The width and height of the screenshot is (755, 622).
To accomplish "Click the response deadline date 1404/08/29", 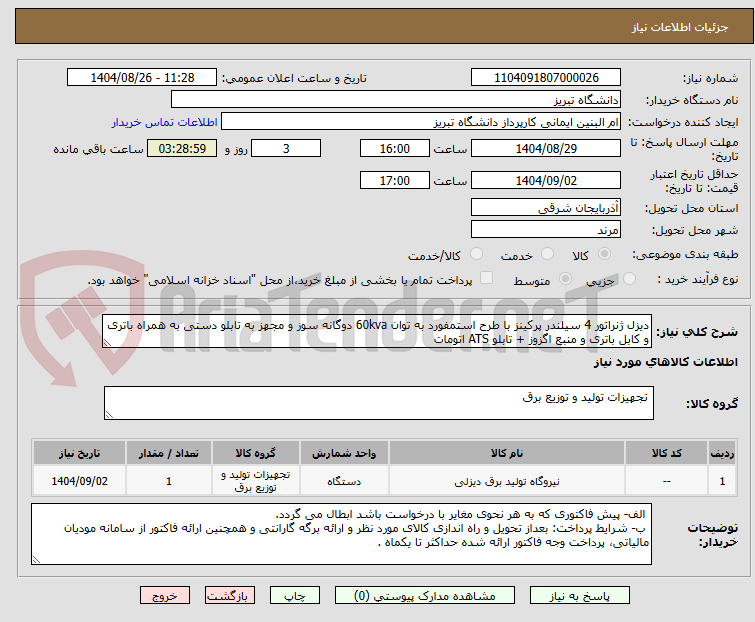I will [546, 148].
